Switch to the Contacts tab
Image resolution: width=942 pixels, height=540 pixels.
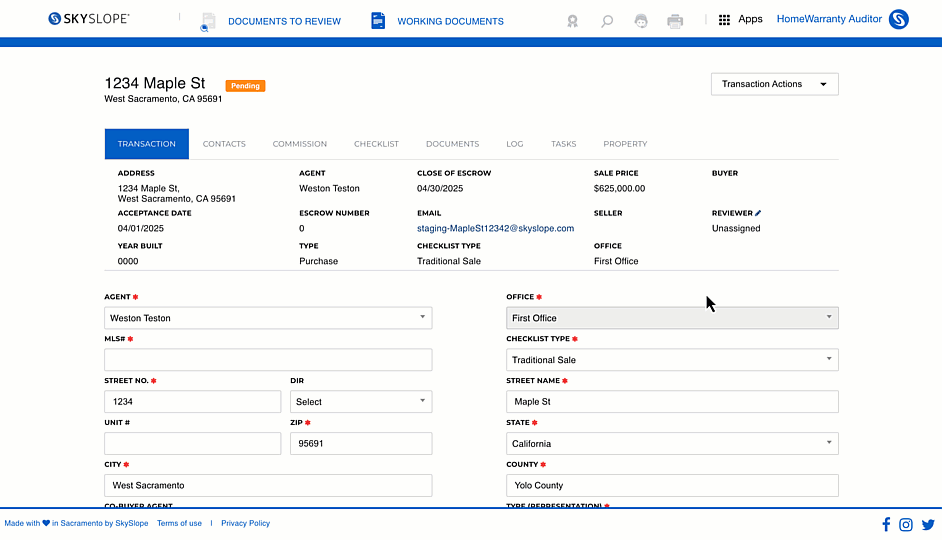(x=224, y=144)
